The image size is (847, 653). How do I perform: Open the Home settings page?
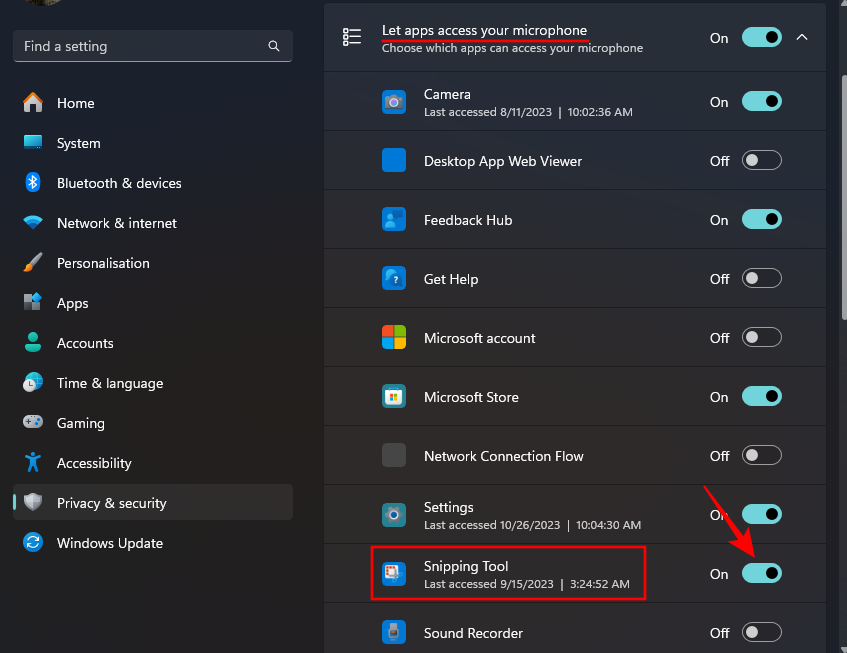click(153, 103)
